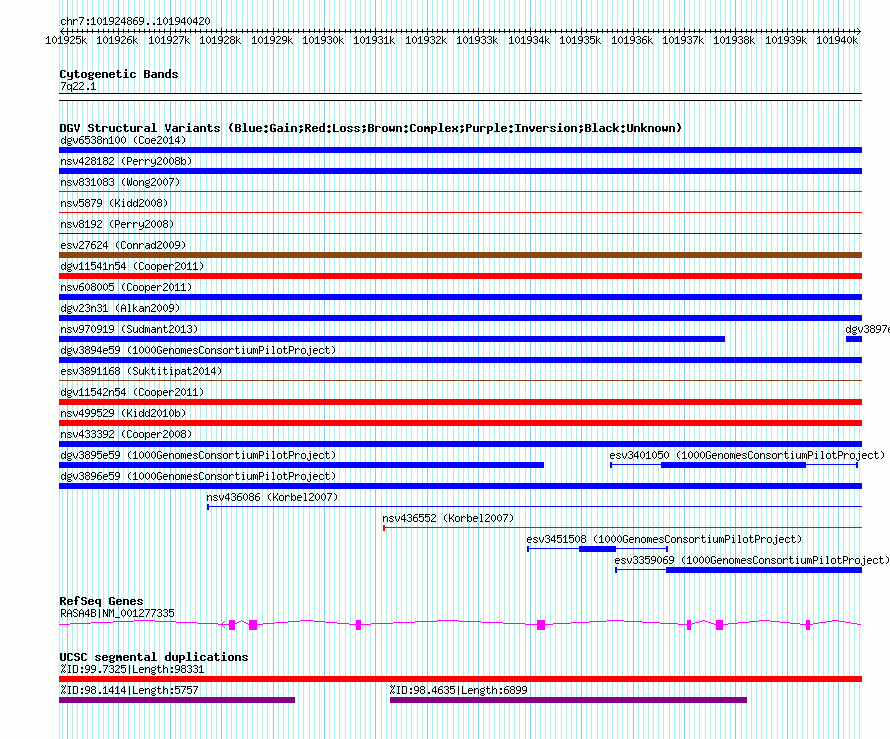Select the purple 5757-length duplication bar
Viewport: 890px width, 739px height.
(177, 700)
